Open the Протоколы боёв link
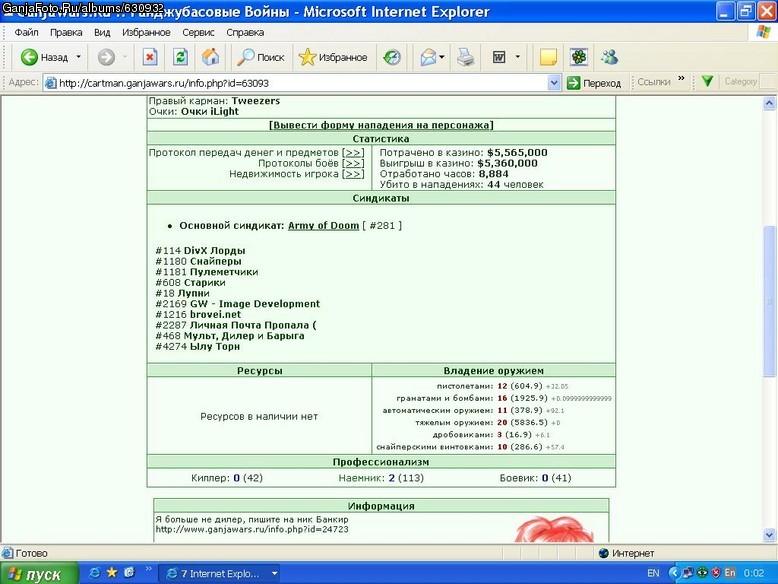The height and width of the screenshot is (584, 778). pos(353,163)
